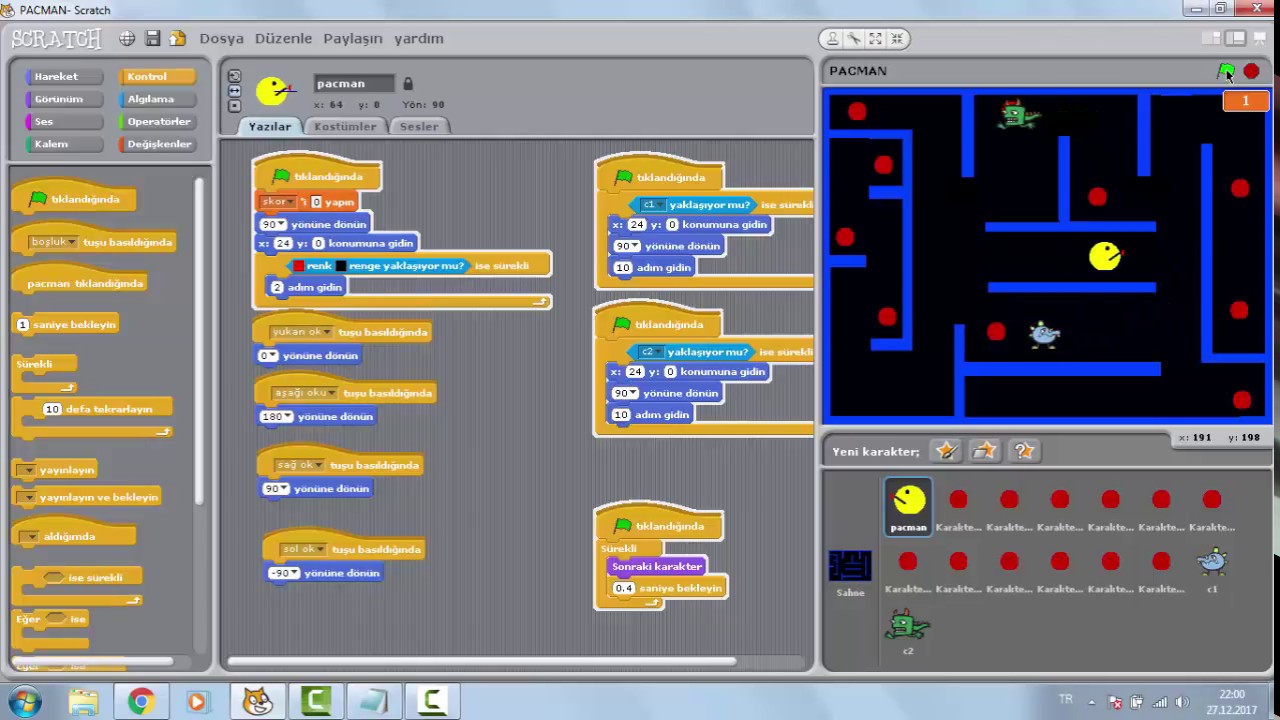The height and width of the screenshot is (720, 1280).
Task: Open the c1 sprite dropdown in yaklaşıyor mu block
Action: pos(652,205)
